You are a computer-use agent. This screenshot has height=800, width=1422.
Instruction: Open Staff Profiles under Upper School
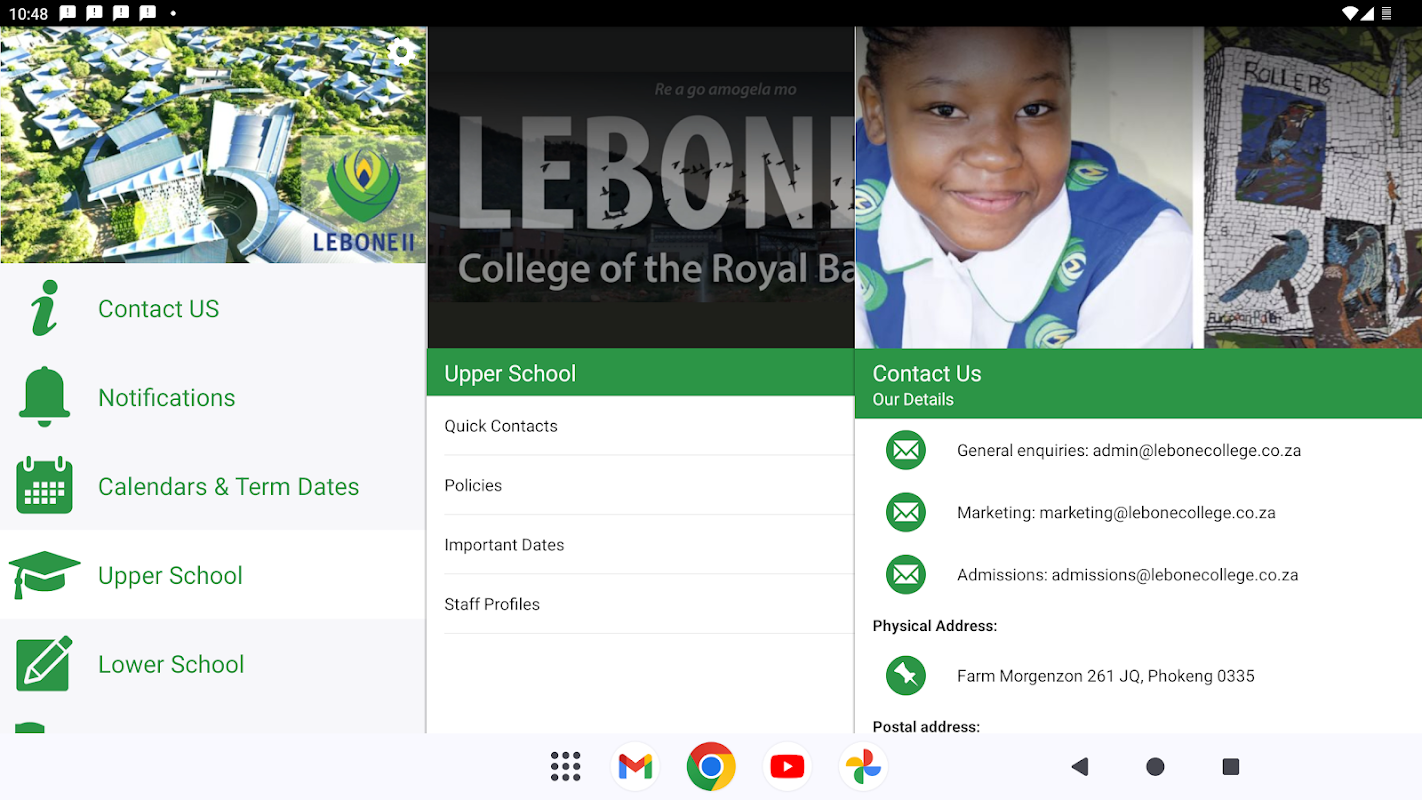[x=640, y=604]
